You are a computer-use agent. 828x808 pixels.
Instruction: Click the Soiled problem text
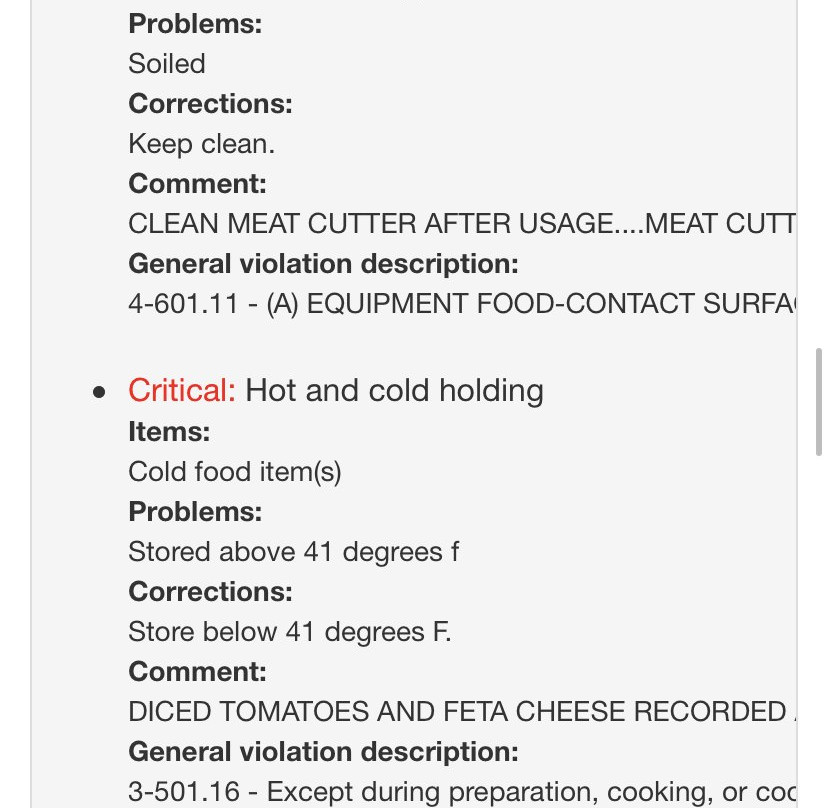[167, 64]
